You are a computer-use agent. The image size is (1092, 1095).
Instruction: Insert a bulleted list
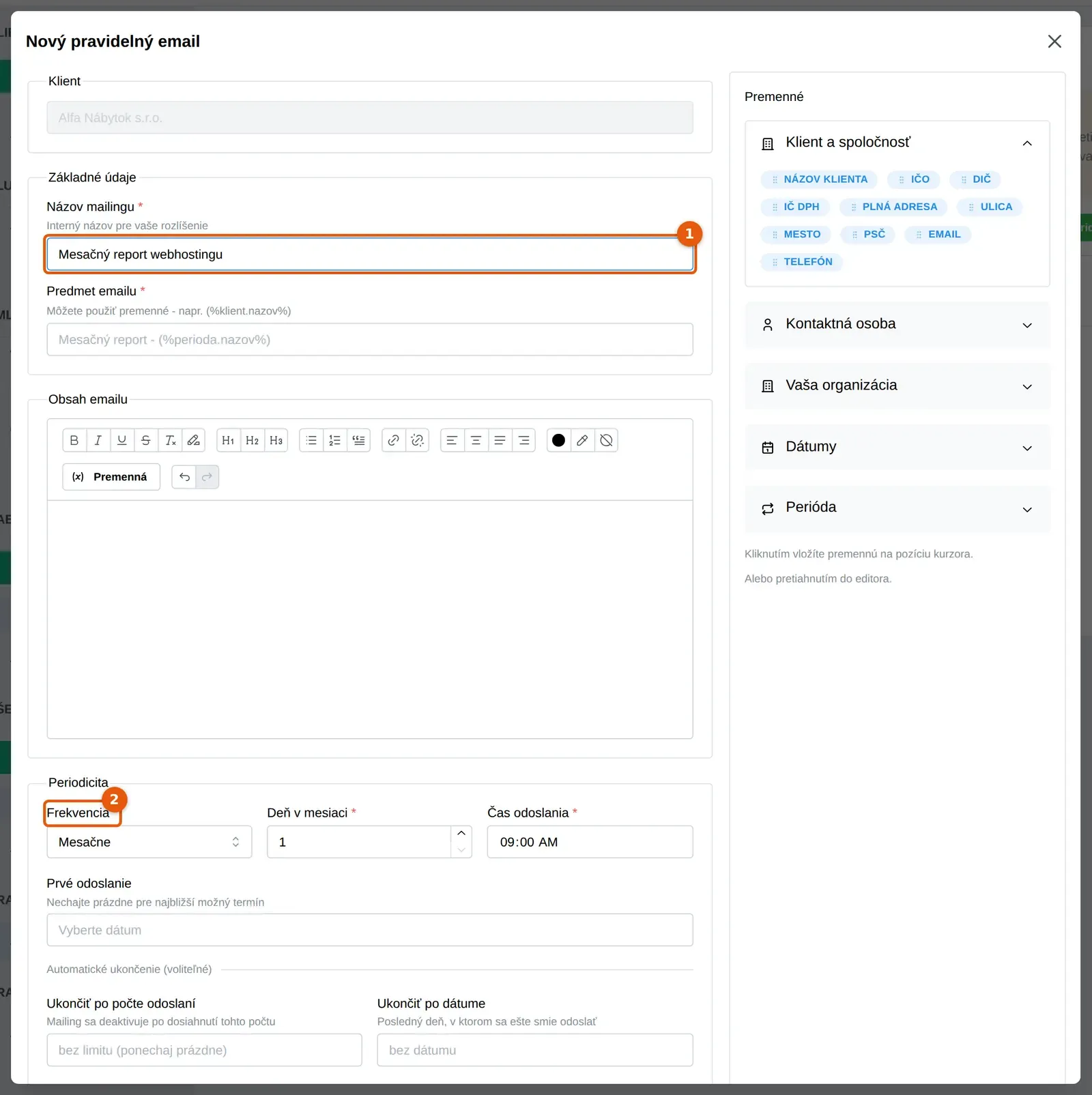point(311,441)
